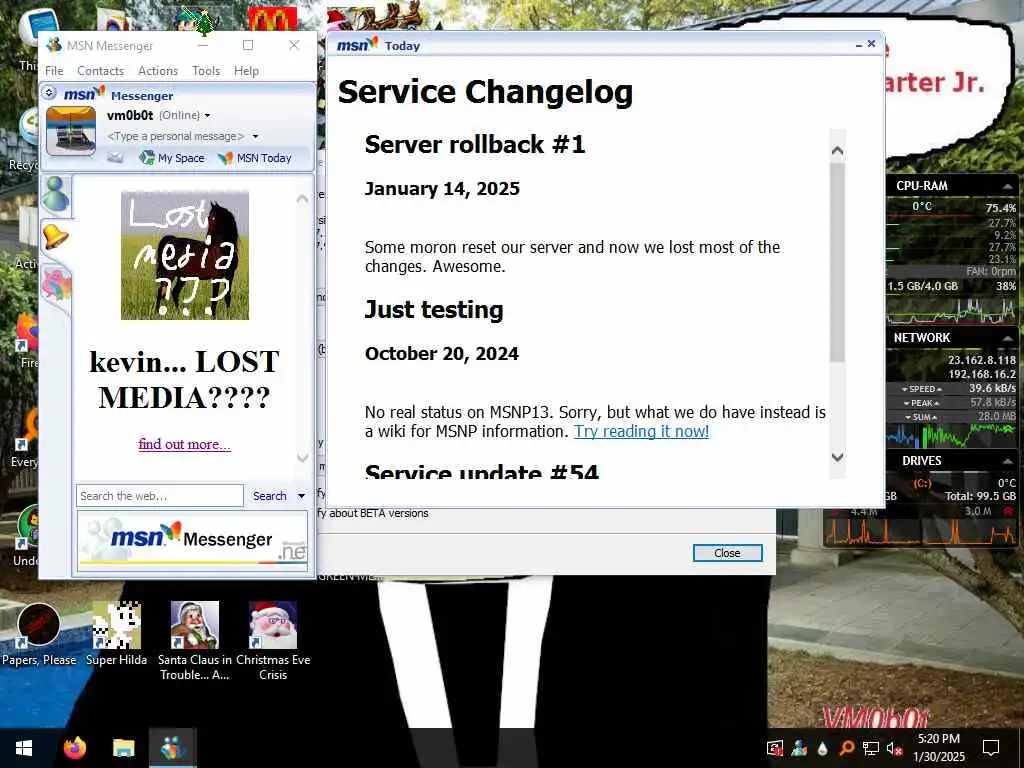Click the PEAK toggle in network gadget
The image size is (1024, 768).
pyautogui.click(x=921, y=403)
